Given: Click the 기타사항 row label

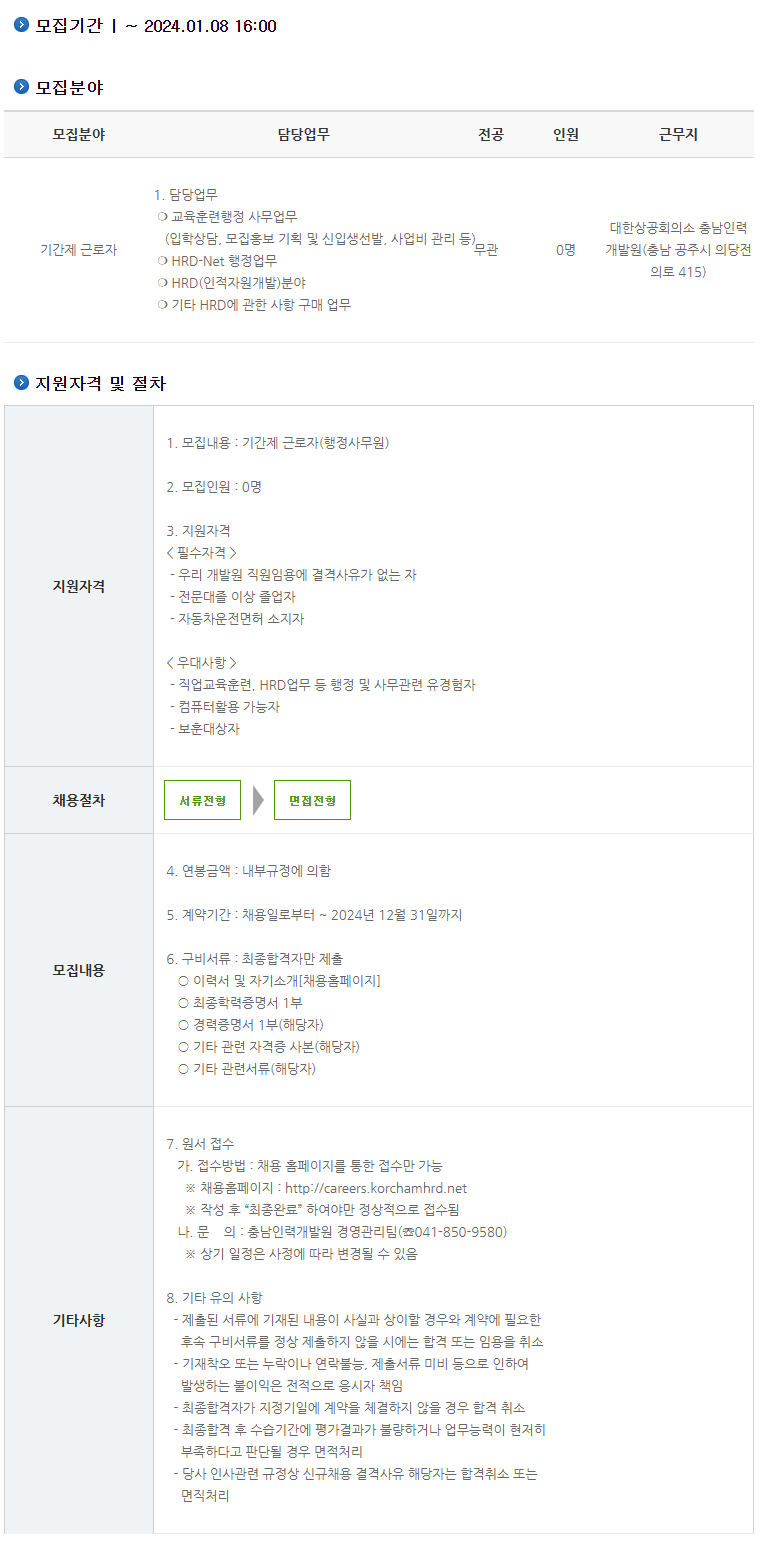Looking at the screenshot, I should [x=79, y=1320].
